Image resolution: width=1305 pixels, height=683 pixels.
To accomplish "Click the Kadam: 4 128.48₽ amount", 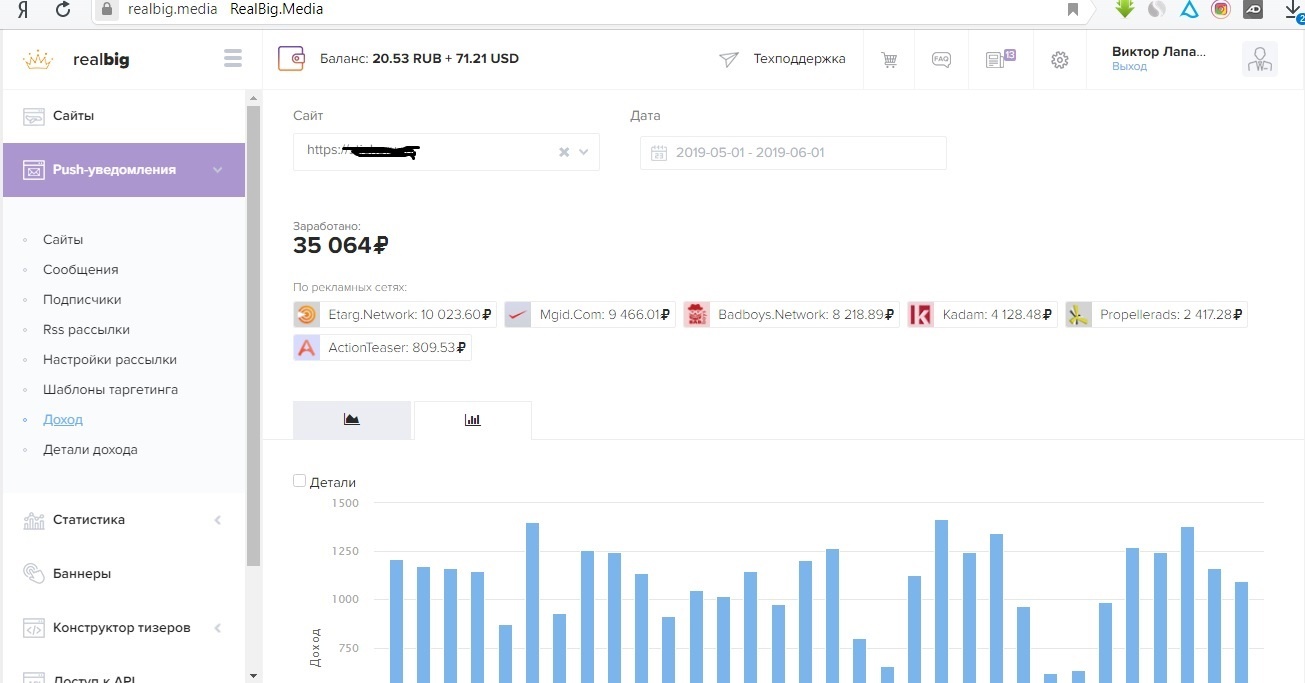I will click(997, 315).
